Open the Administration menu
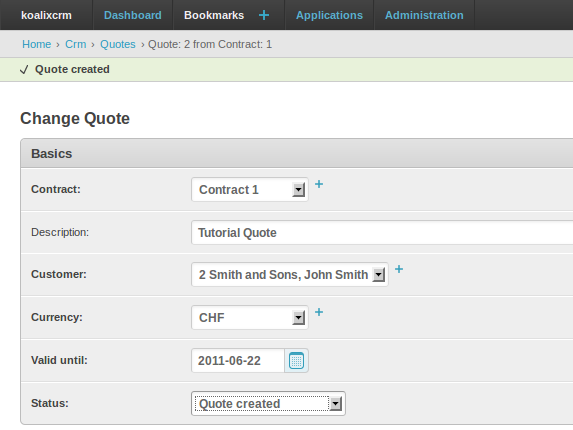The width and height of the screenshot is (573, 430). click(x=424, y=15)
